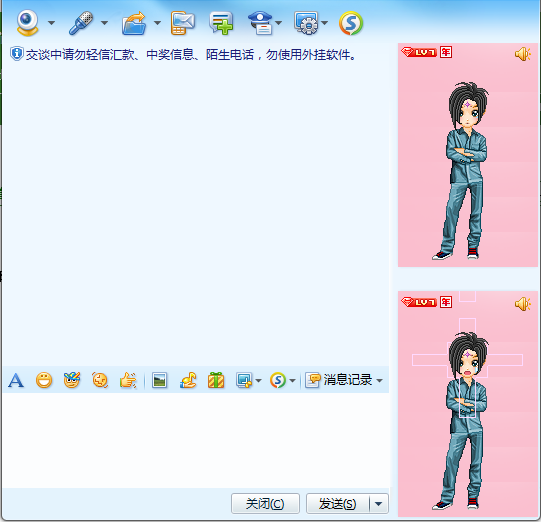Click the 年 badge on top avatar
Viewport: 541px width, 522px height.
(446, 52)
